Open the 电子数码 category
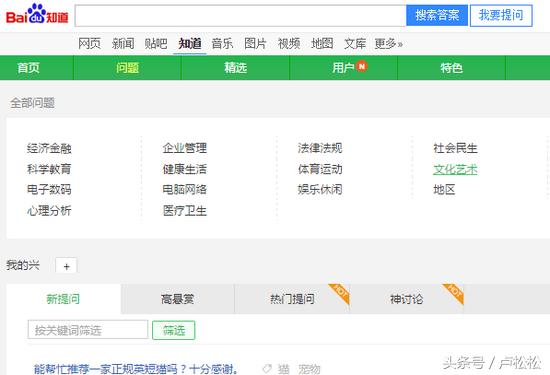 pos(49,189)
